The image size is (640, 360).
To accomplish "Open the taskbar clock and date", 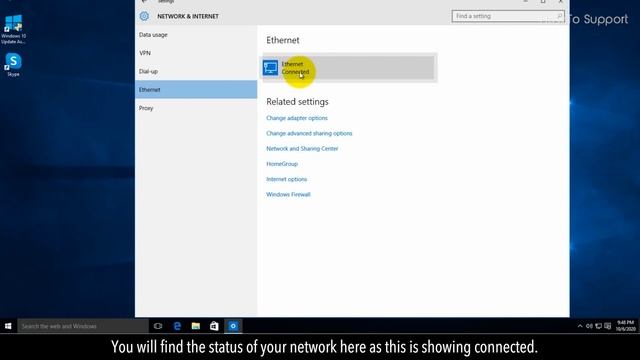I will 625,326.
